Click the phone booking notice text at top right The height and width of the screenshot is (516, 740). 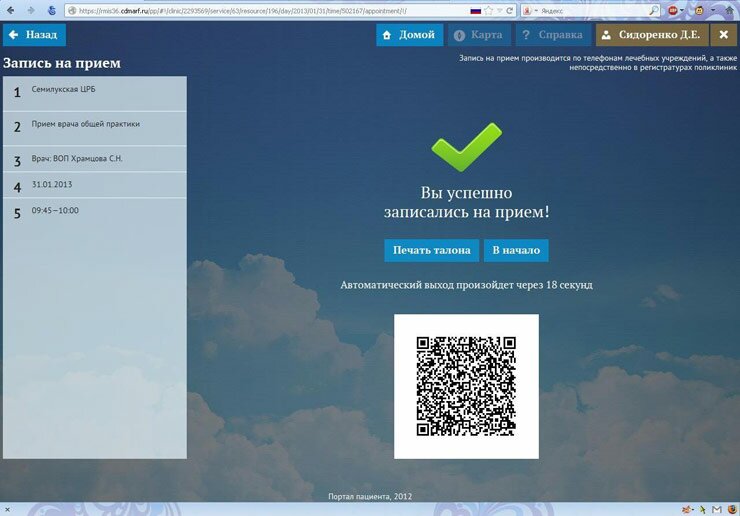click(x=598, y=63)
